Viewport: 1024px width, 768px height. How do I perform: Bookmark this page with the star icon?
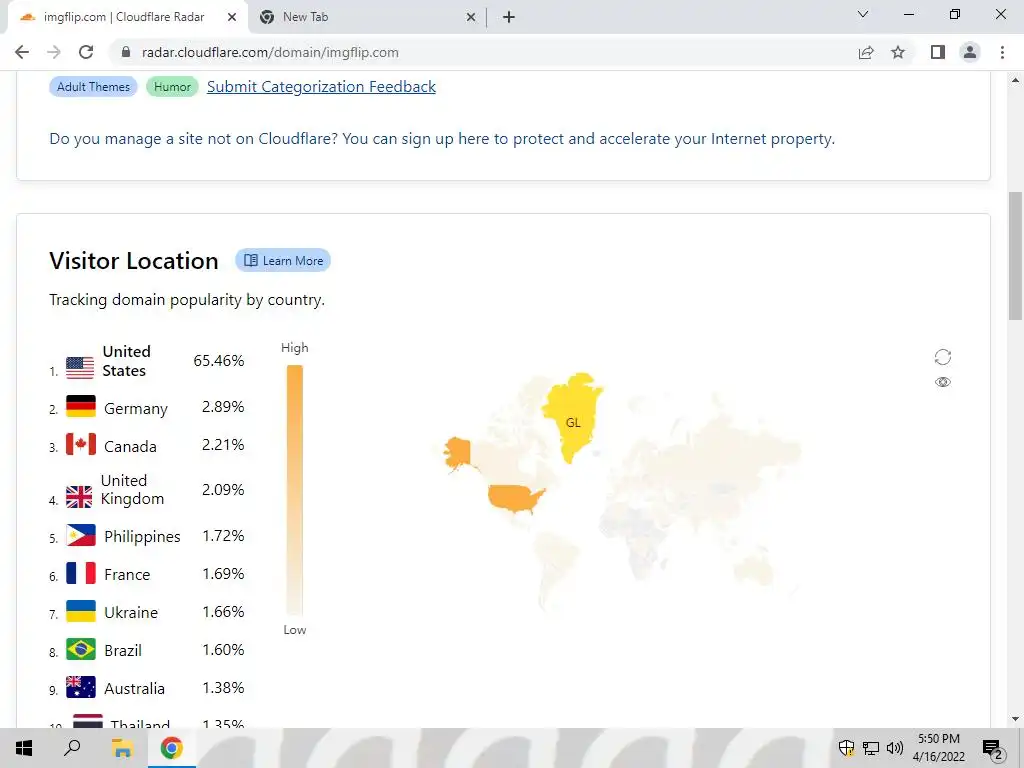pos(898,52)
